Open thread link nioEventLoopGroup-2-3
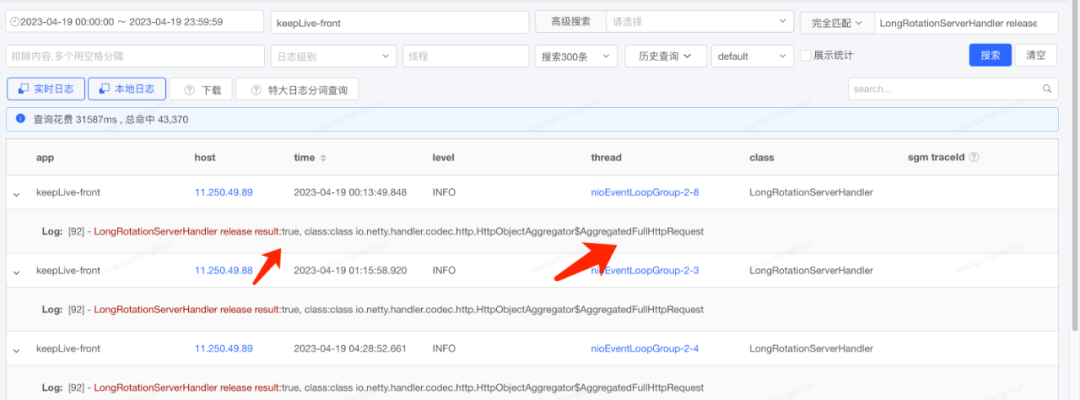 point(645,271)
